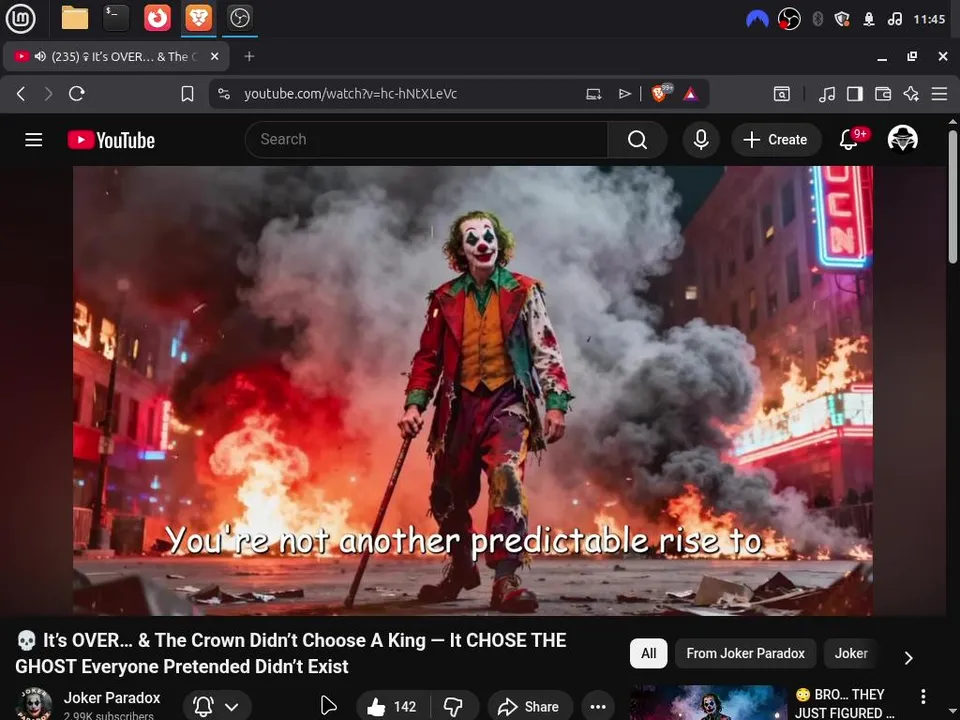The width and height of the screenshot is (960, 720).
Task: Select the From Joker Paradox chip
Action: [x=745, y=653]
